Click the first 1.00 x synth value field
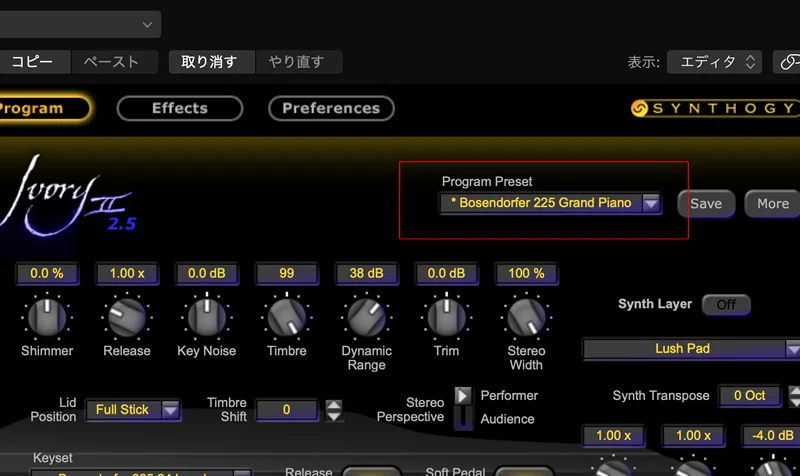The width and height of the screenshot is (800, 476). click(x=613, y=436)
